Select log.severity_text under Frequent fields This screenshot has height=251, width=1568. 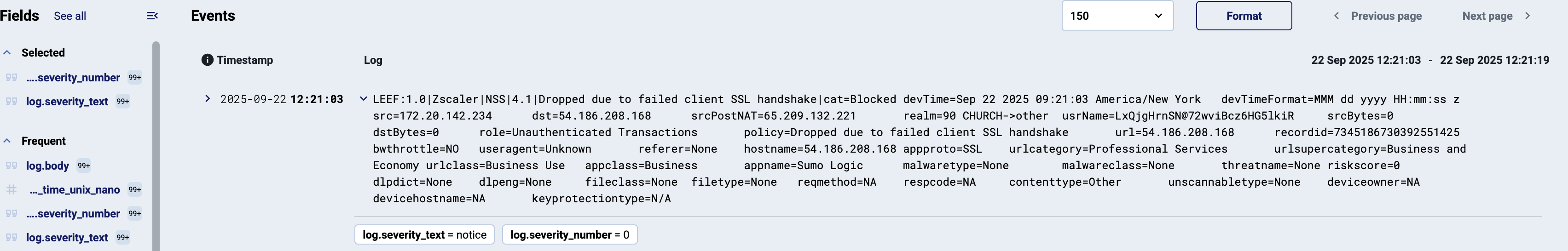(67, 238)
